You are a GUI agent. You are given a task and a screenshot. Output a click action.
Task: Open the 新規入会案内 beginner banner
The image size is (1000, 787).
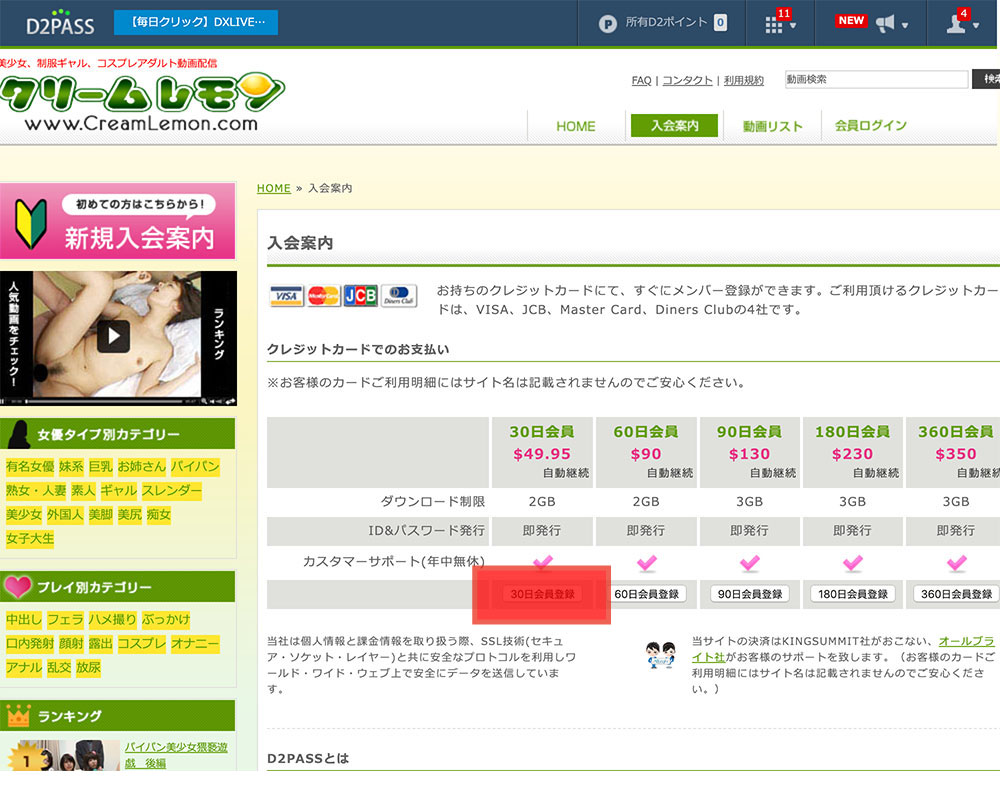click(x=118, y=222)
